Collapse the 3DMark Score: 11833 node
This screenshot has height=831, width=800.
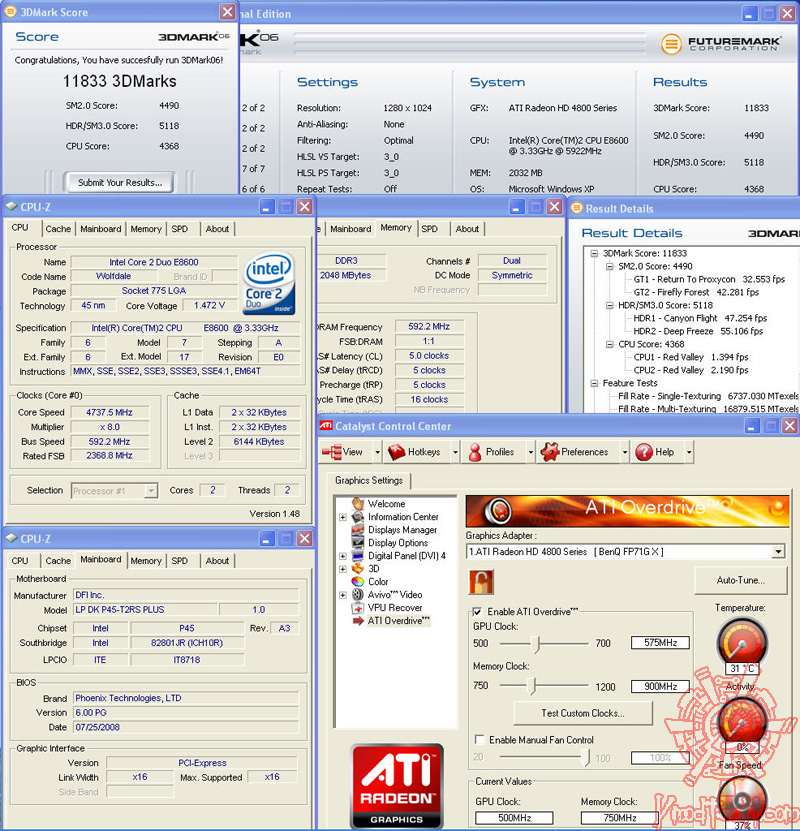pos(594,253)
